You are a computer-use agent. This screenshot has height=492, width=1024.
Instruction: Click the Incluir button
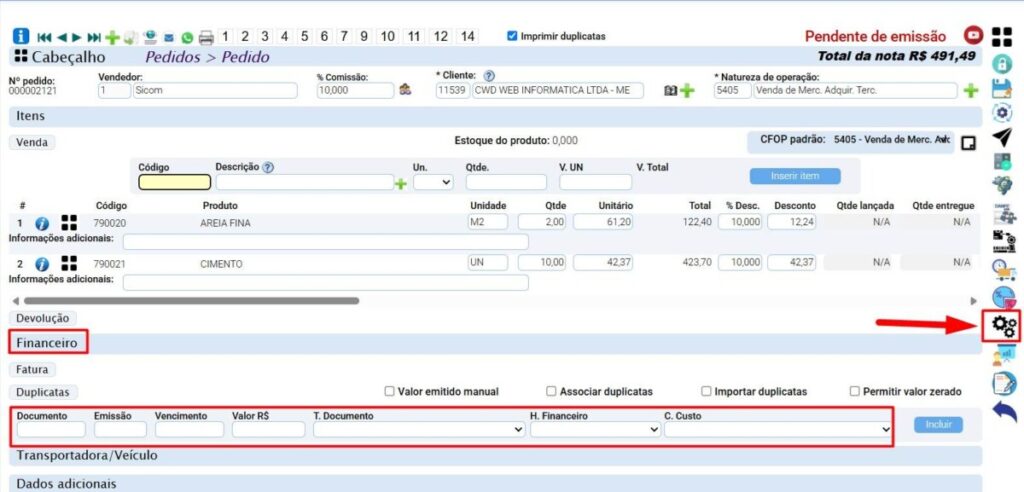(938, 425)
